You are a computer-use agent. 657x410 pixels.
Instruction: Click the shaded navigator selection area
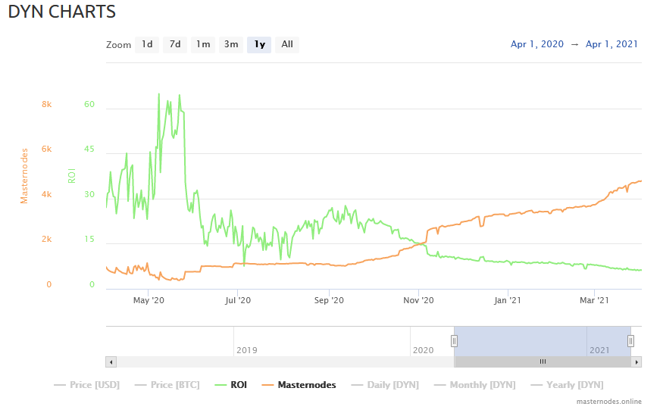tap(542, 341)
